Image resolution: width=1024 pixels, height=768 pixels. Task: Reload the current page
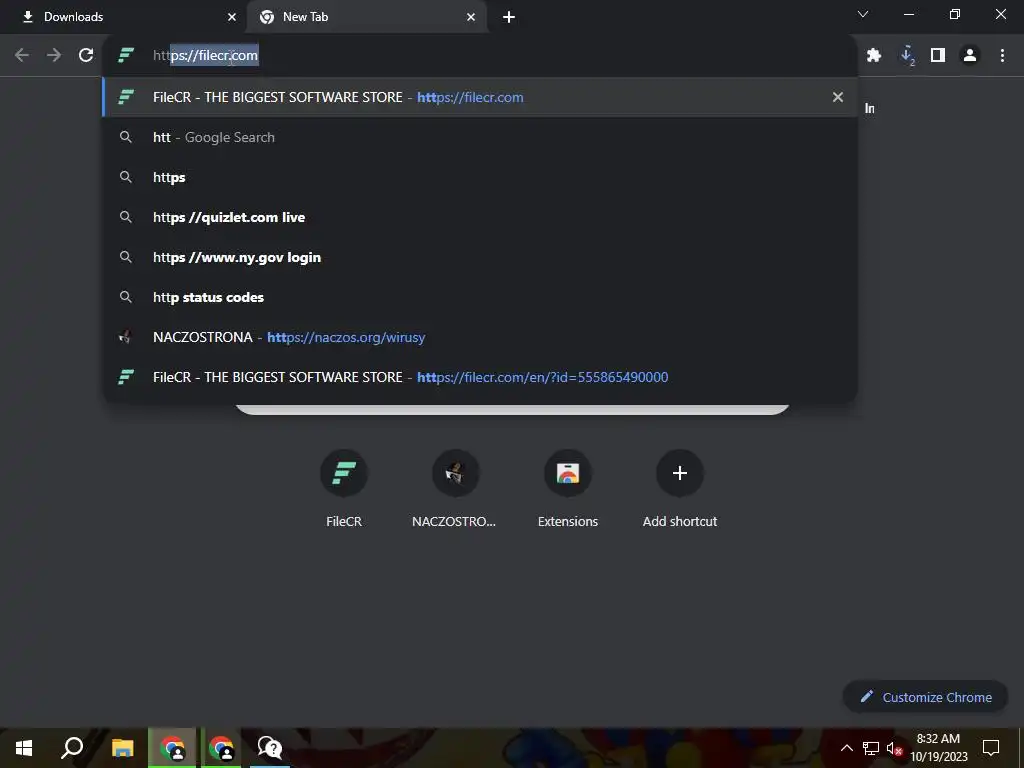coord(86,55)
